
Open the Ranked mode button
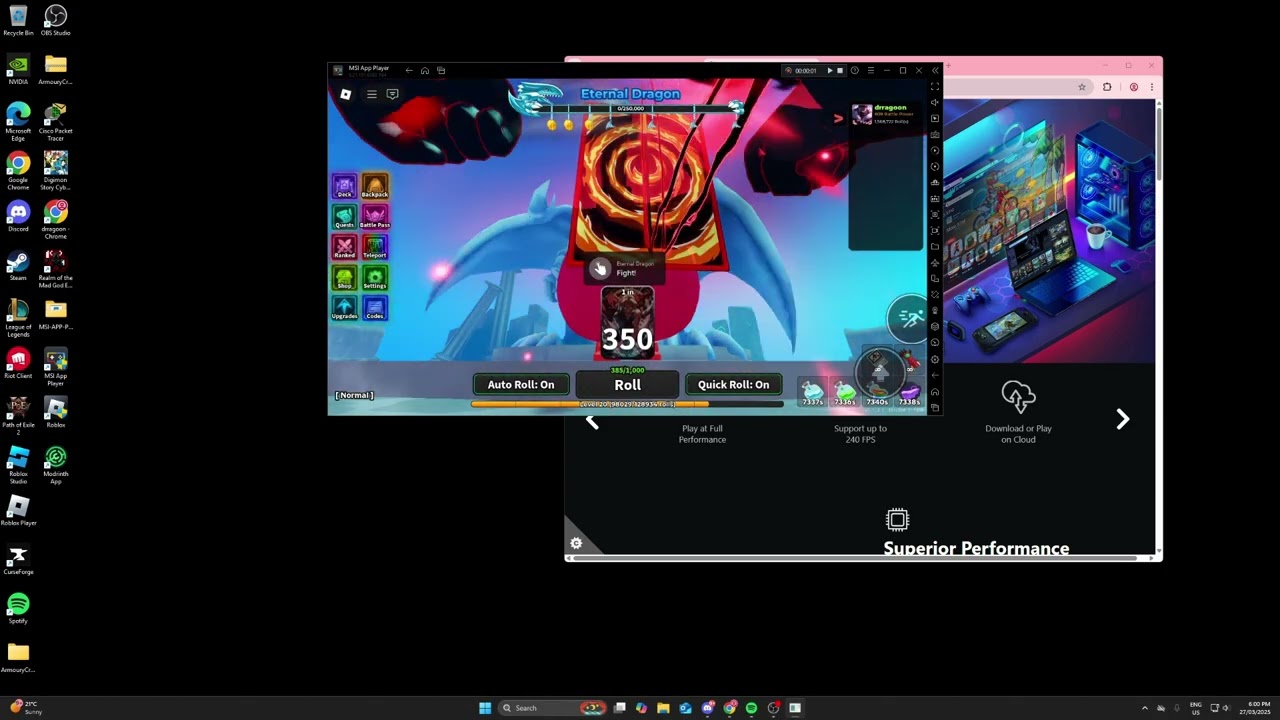point(344,247)
